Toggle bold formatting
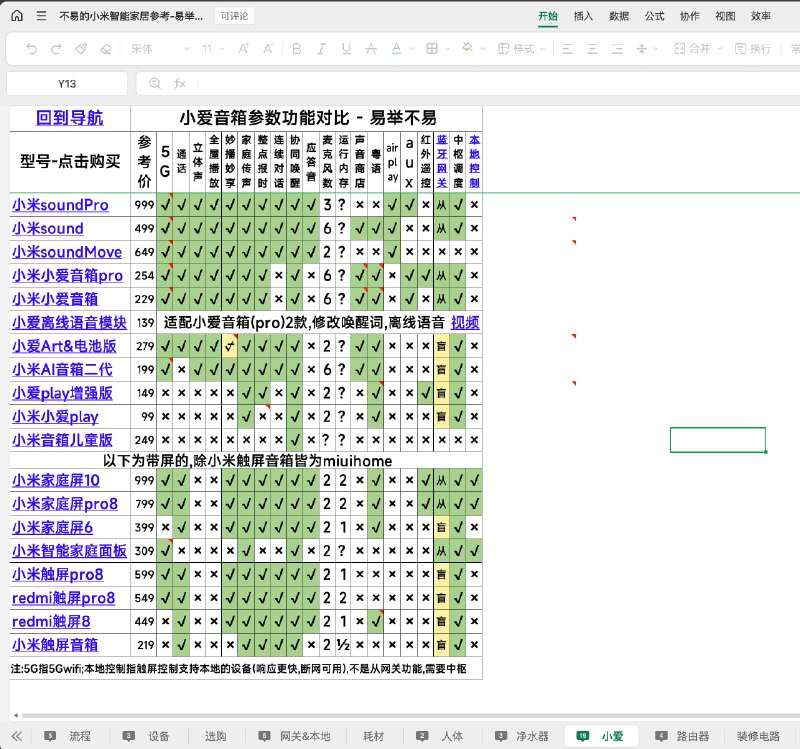Image resolution: width=800 pixels, height=749 pixels. [296, 49]
